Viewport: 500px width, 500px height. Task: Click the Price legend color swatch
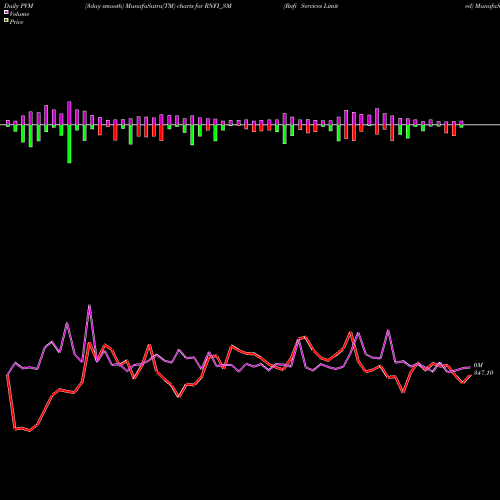coord(6,21)
